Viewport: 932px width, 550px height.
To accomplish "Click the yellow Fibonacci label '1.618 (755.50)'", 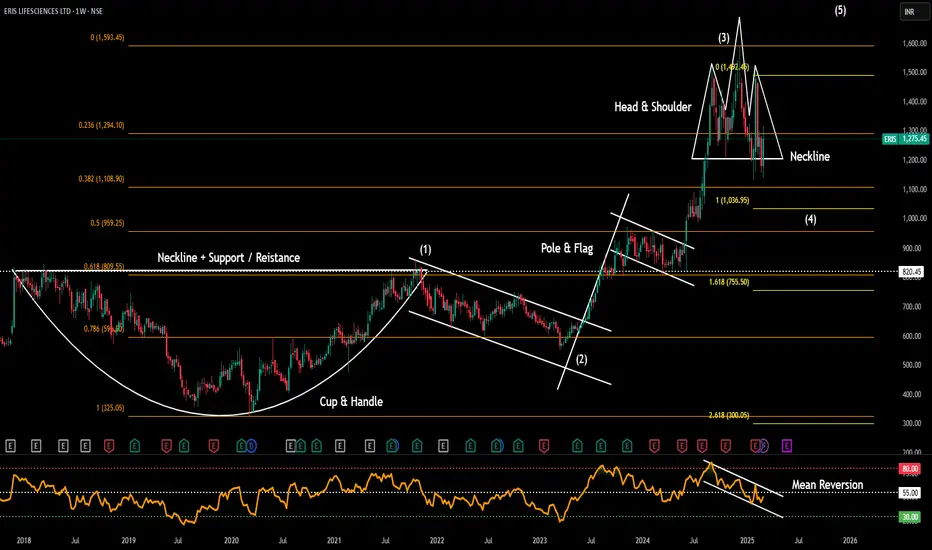I will [729, 282].
